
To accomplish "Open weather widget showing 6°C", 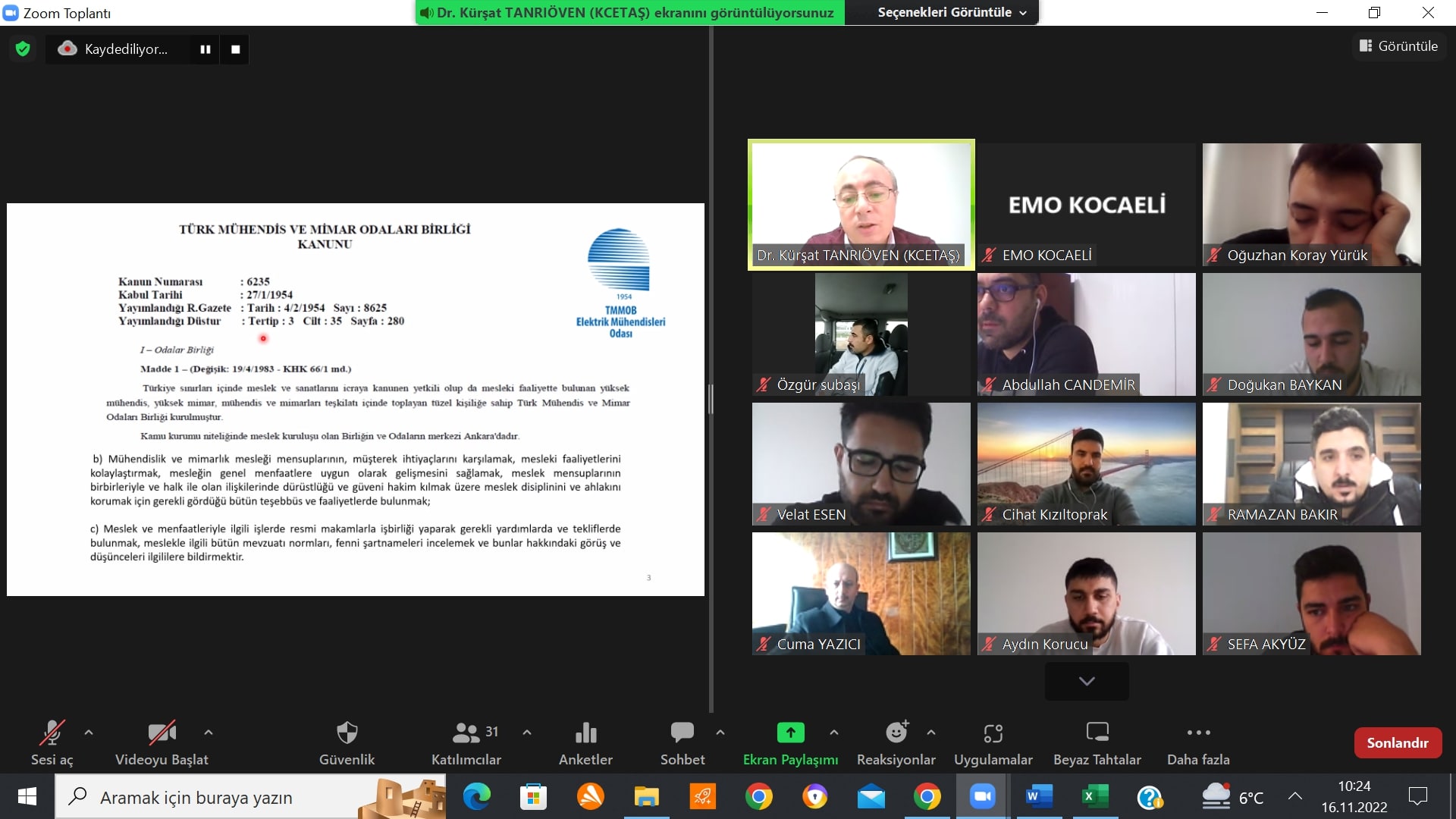I will pos(1233,797).
